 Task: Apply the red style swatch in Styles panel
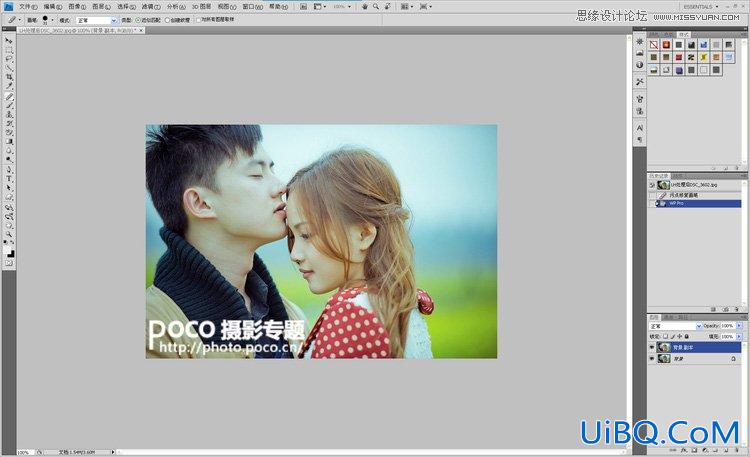(x=679, y=57)
